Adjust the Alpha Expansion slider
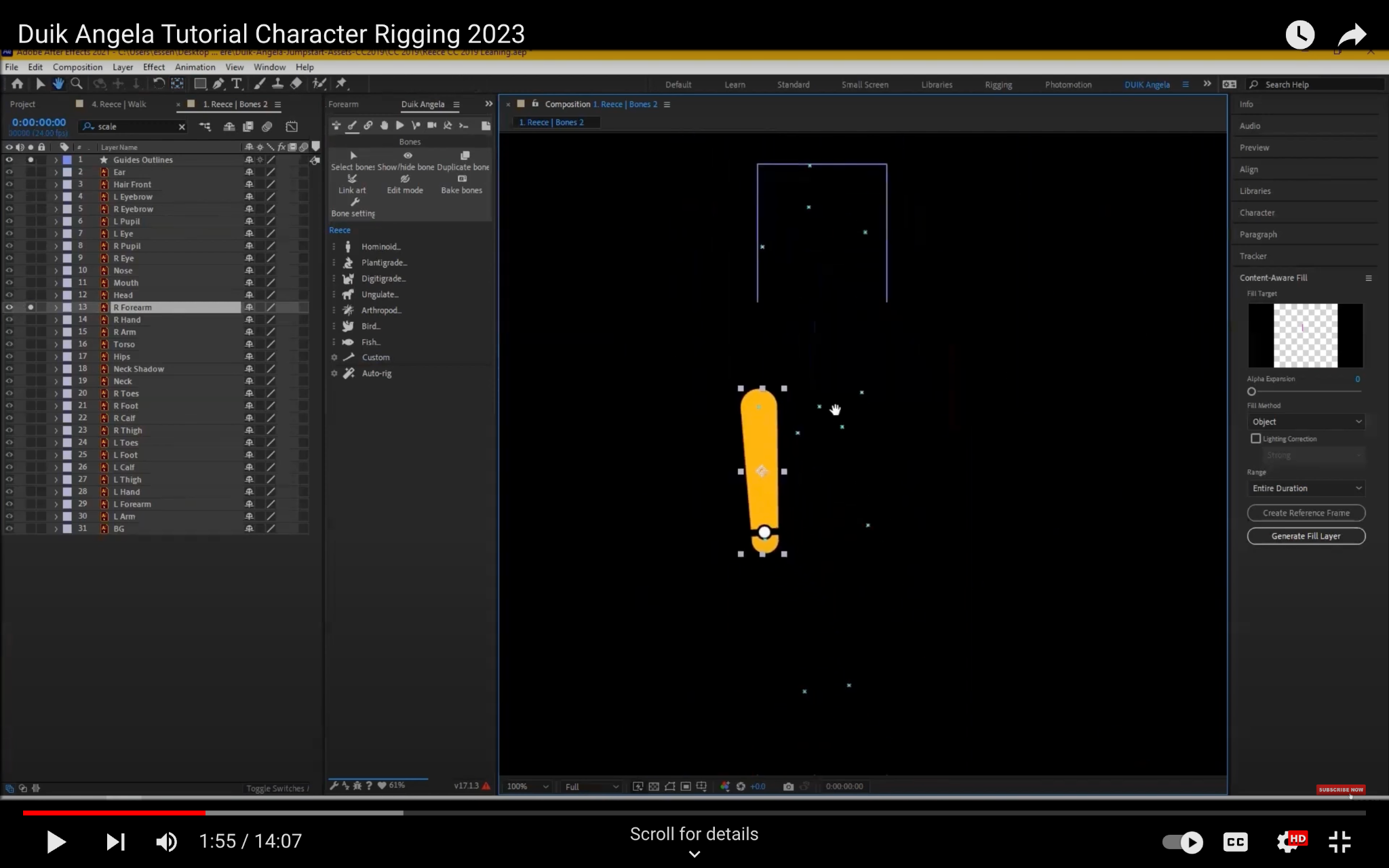Image resolution: width=1389 pixels, height=868 pixels. coord(1251,391)
